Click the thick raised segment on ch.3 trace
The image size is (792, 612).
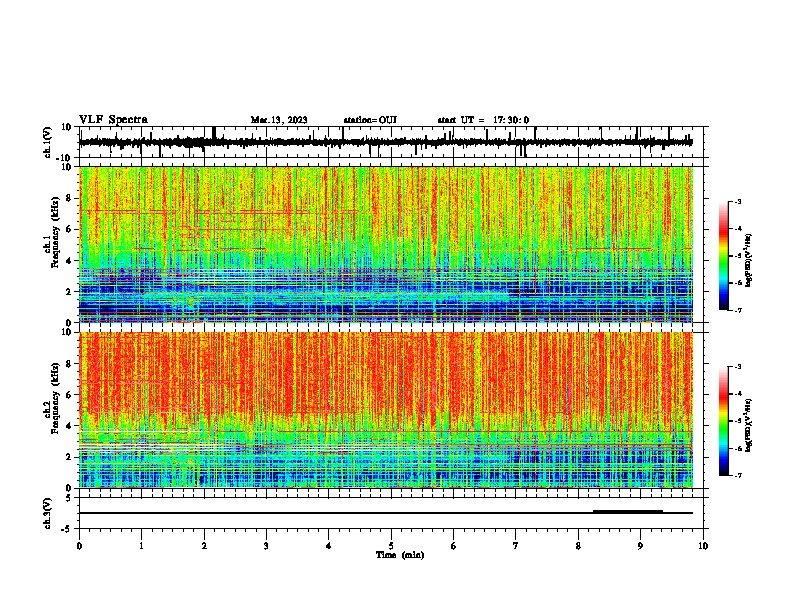point(628,511)
